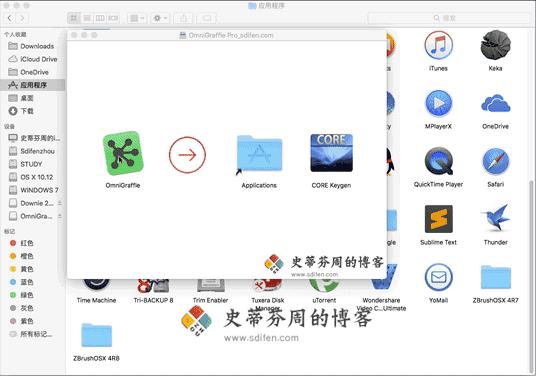Select 桌面 in the sidebar
The width and height of the screenshot is (536, 376).
coord(32,98)
